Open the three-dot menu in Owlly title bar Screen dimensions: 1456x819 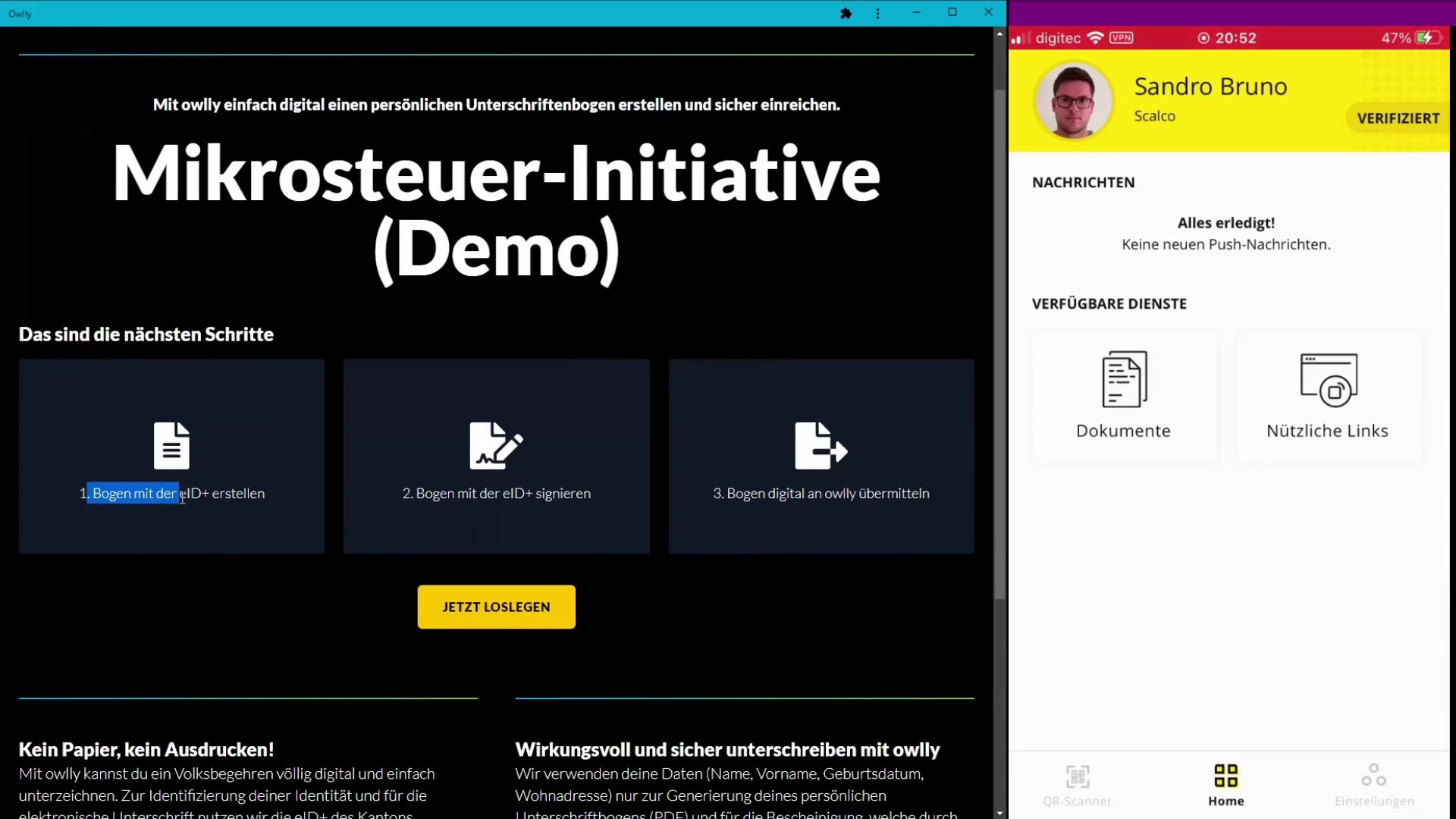point(878,13)
